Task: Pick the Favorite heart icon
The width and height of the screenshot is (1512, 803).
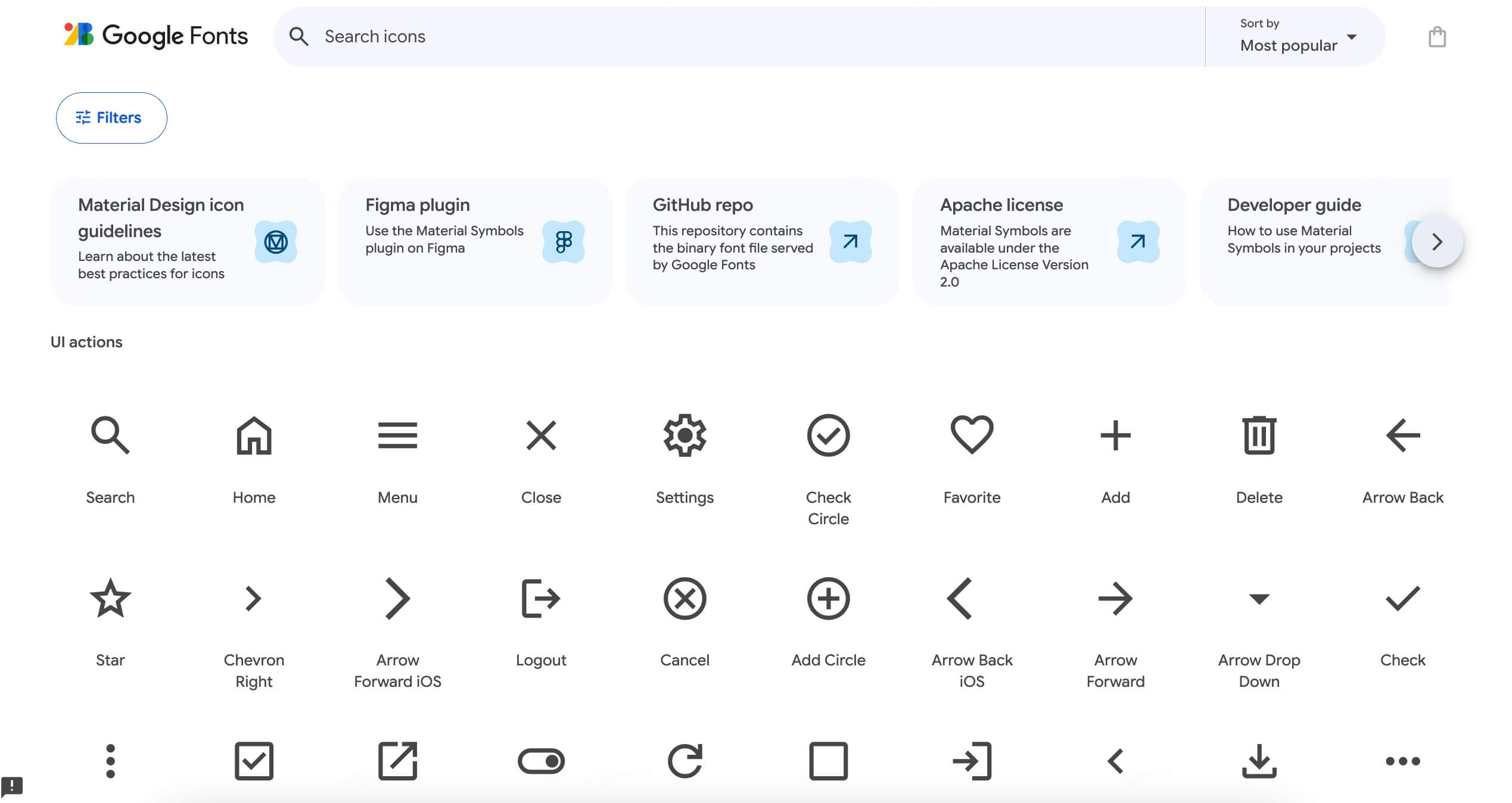Action: 972,435
